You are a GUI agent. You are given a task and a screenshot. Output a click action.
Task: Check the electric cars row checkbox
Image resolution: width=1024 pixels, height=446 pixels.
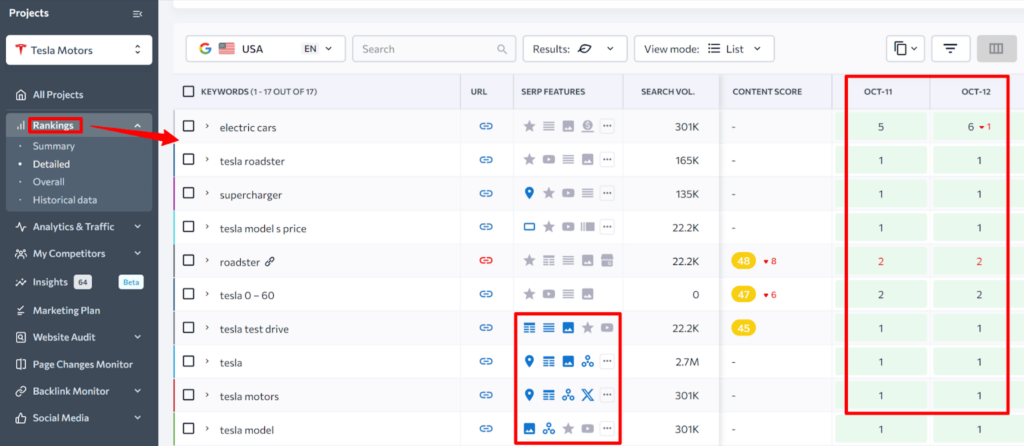point(189,126)
